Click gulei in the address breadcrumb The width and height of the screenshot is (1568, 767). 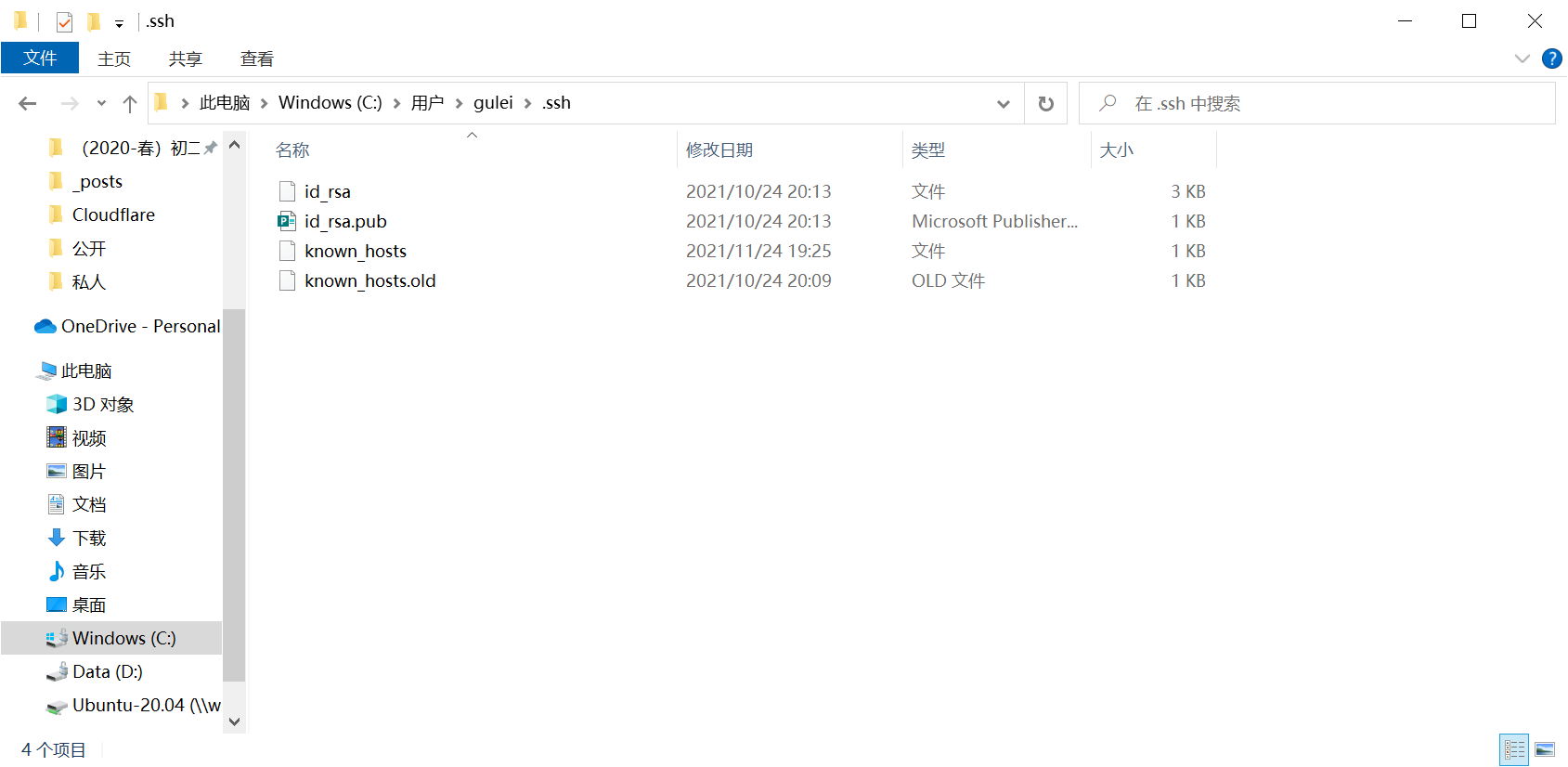click(x=493, y=103)
